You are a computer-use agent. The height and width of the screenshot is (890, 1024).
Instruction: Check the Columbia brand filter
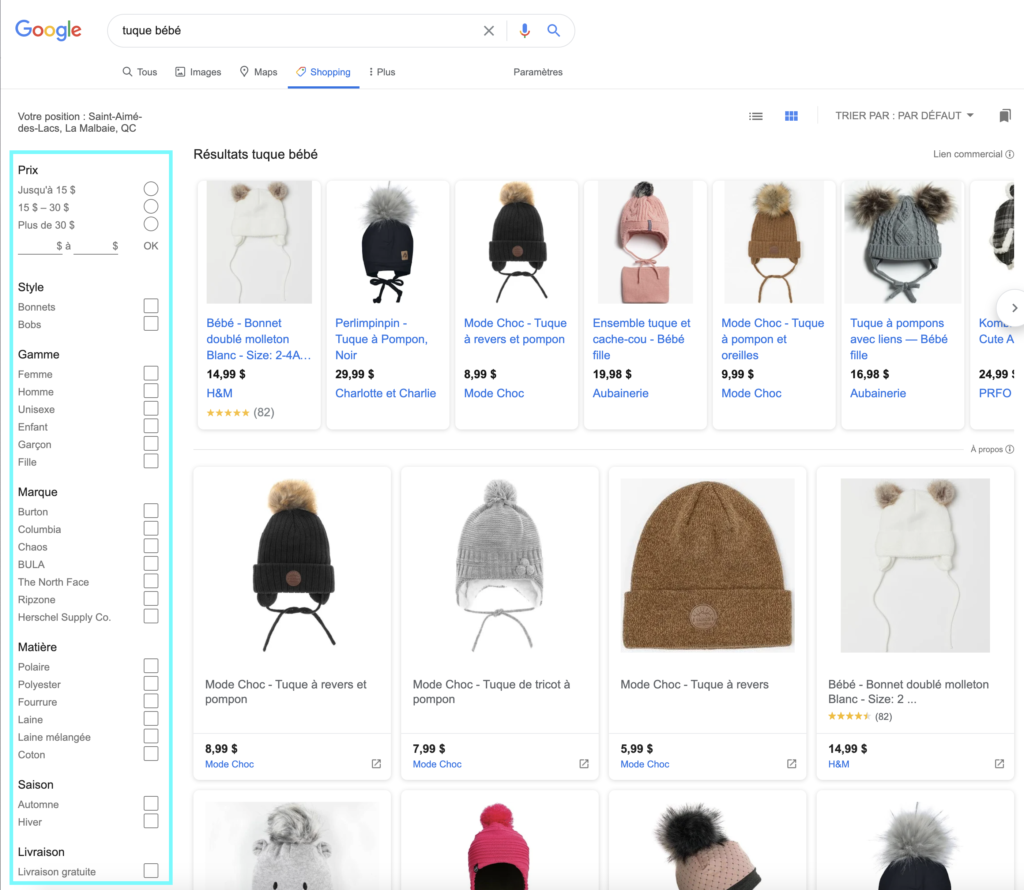151,529
